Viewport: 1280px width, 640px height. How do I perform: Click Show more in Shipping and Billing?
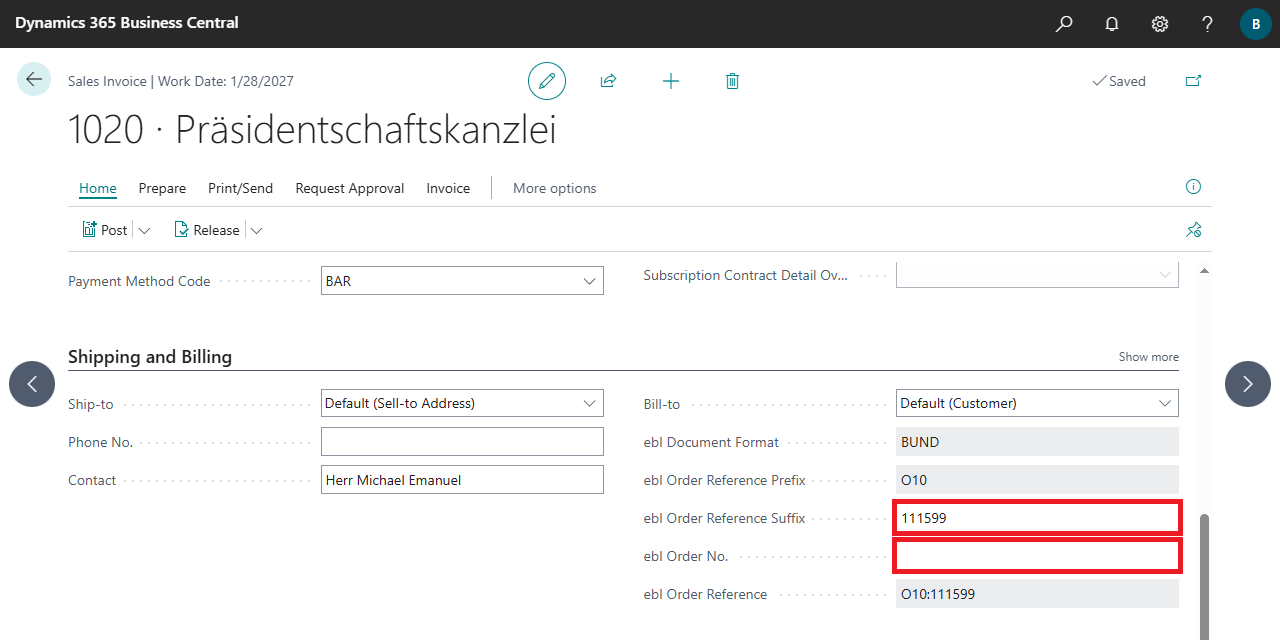1148,357
